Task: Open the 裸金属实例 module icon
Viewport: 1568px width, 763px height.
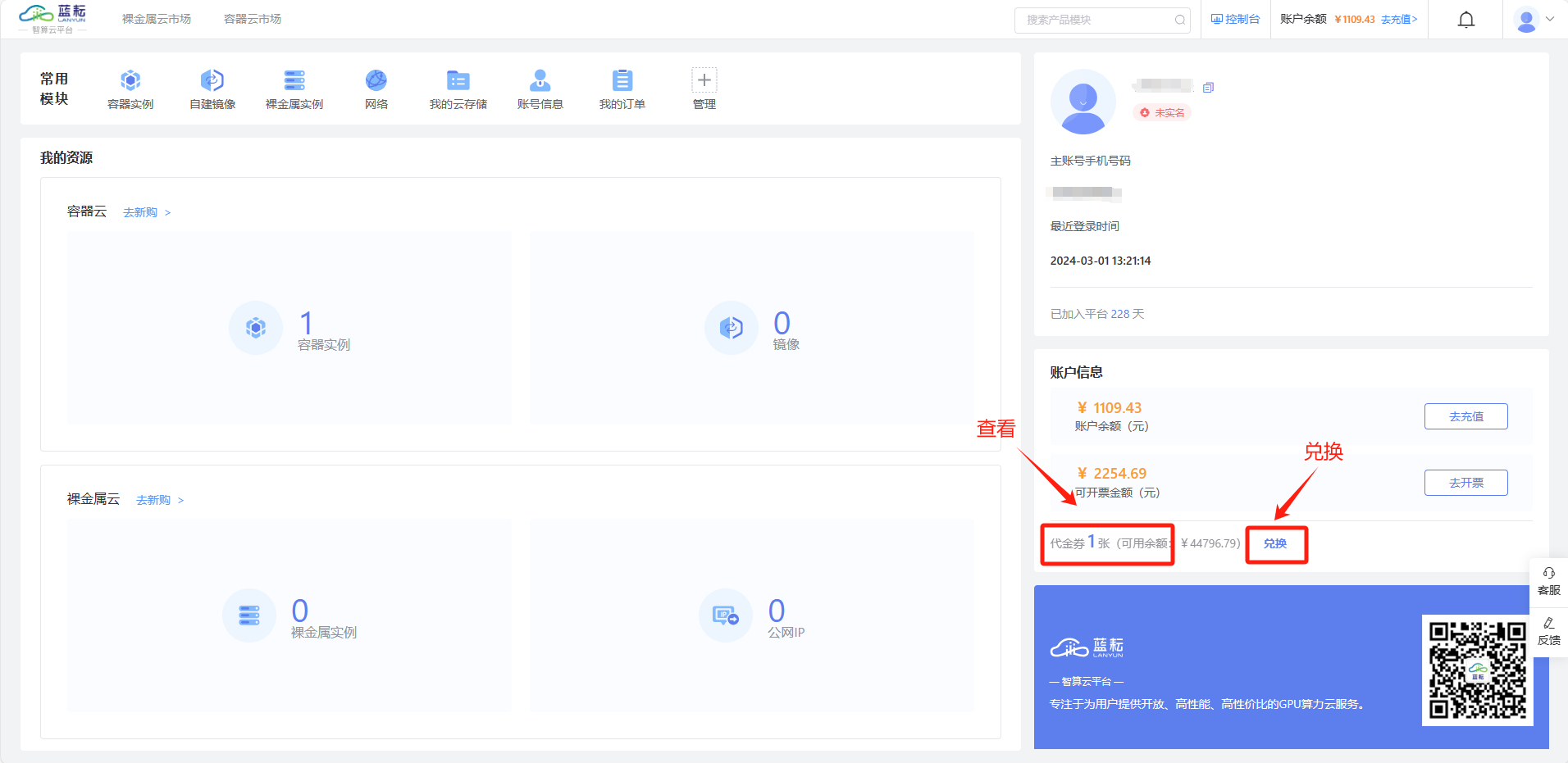Action: coord(294,80)
